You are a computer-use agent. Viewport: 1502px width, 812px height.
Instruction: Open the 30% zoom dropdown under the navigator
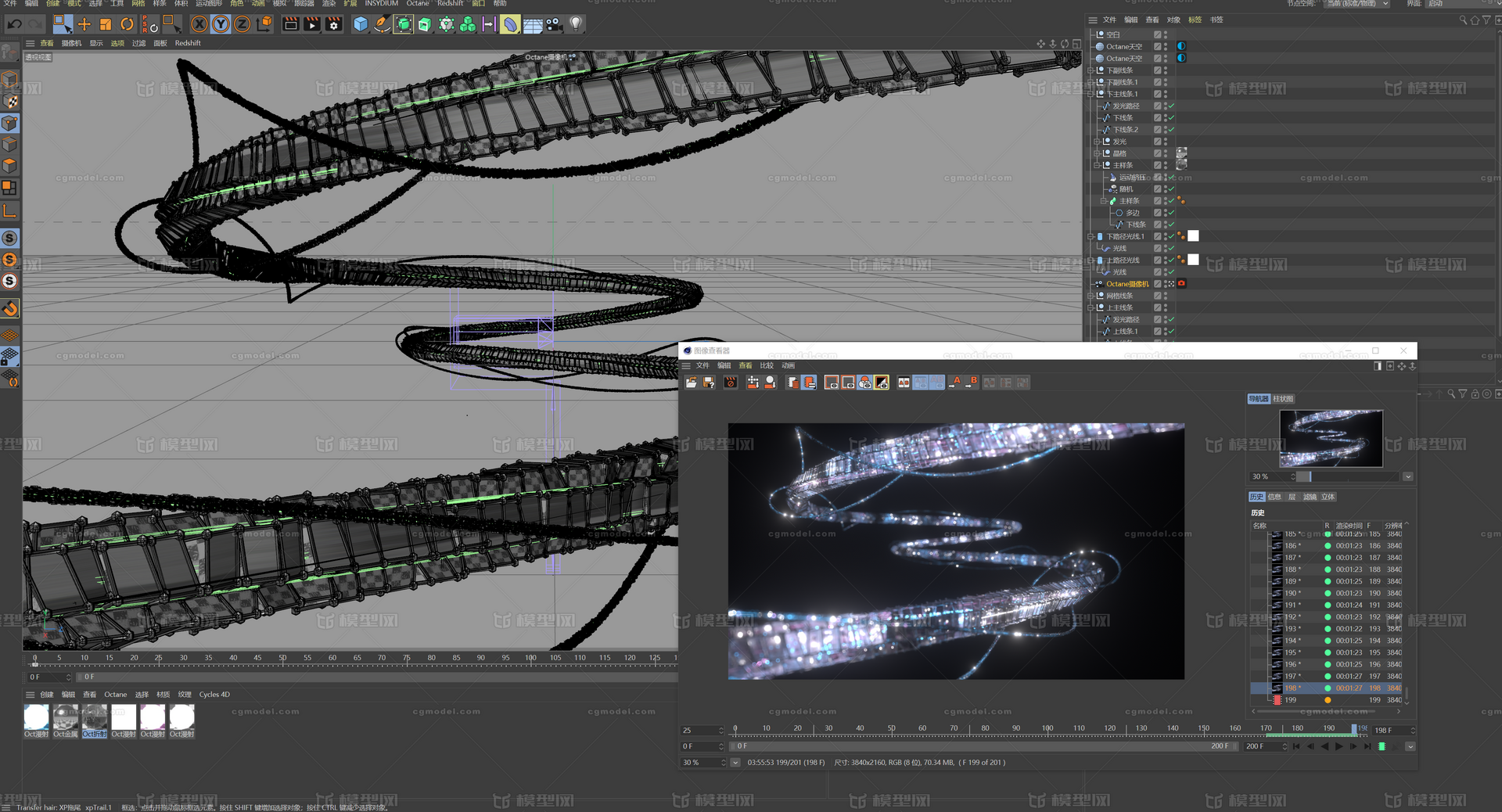pyautogui.click(x=1408, y=476)
